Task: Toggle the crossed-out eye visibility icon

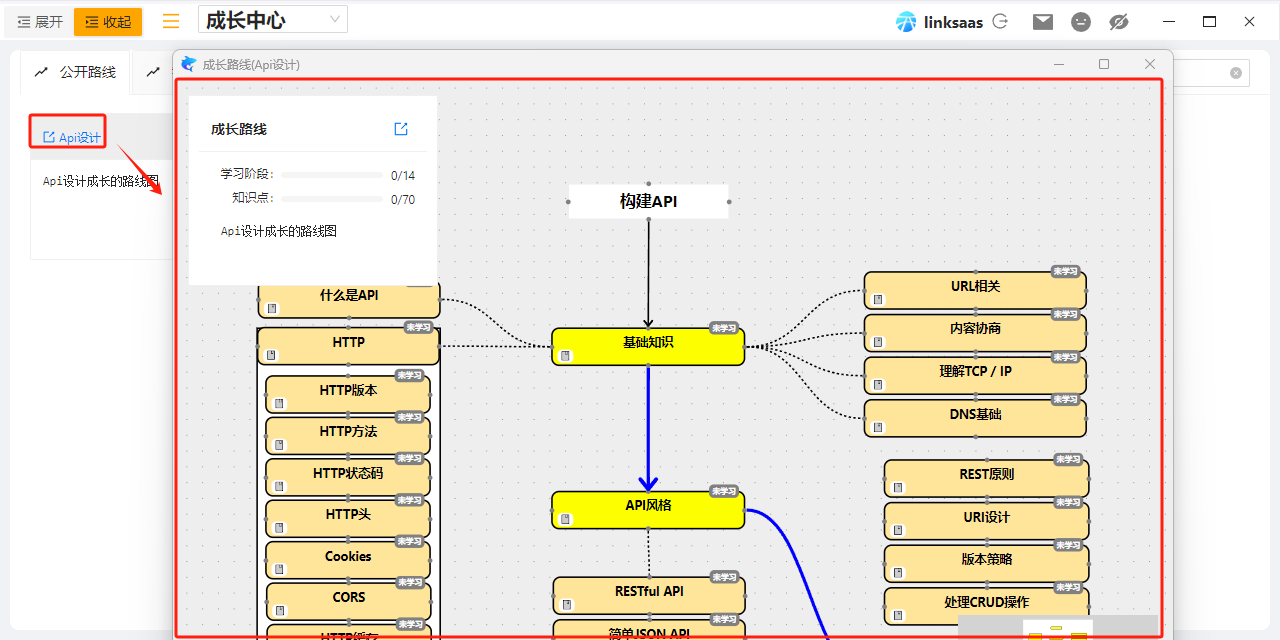Action: pyautogui.click(x=1119, y=21)
